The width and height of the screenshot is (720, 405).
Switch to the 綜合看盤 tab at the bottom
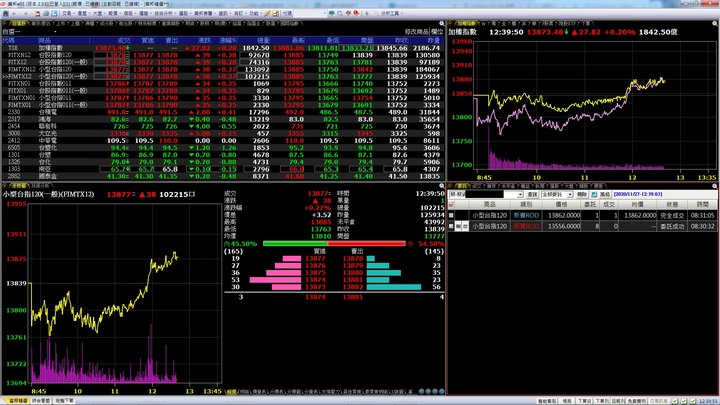click(x=41, y=401)
